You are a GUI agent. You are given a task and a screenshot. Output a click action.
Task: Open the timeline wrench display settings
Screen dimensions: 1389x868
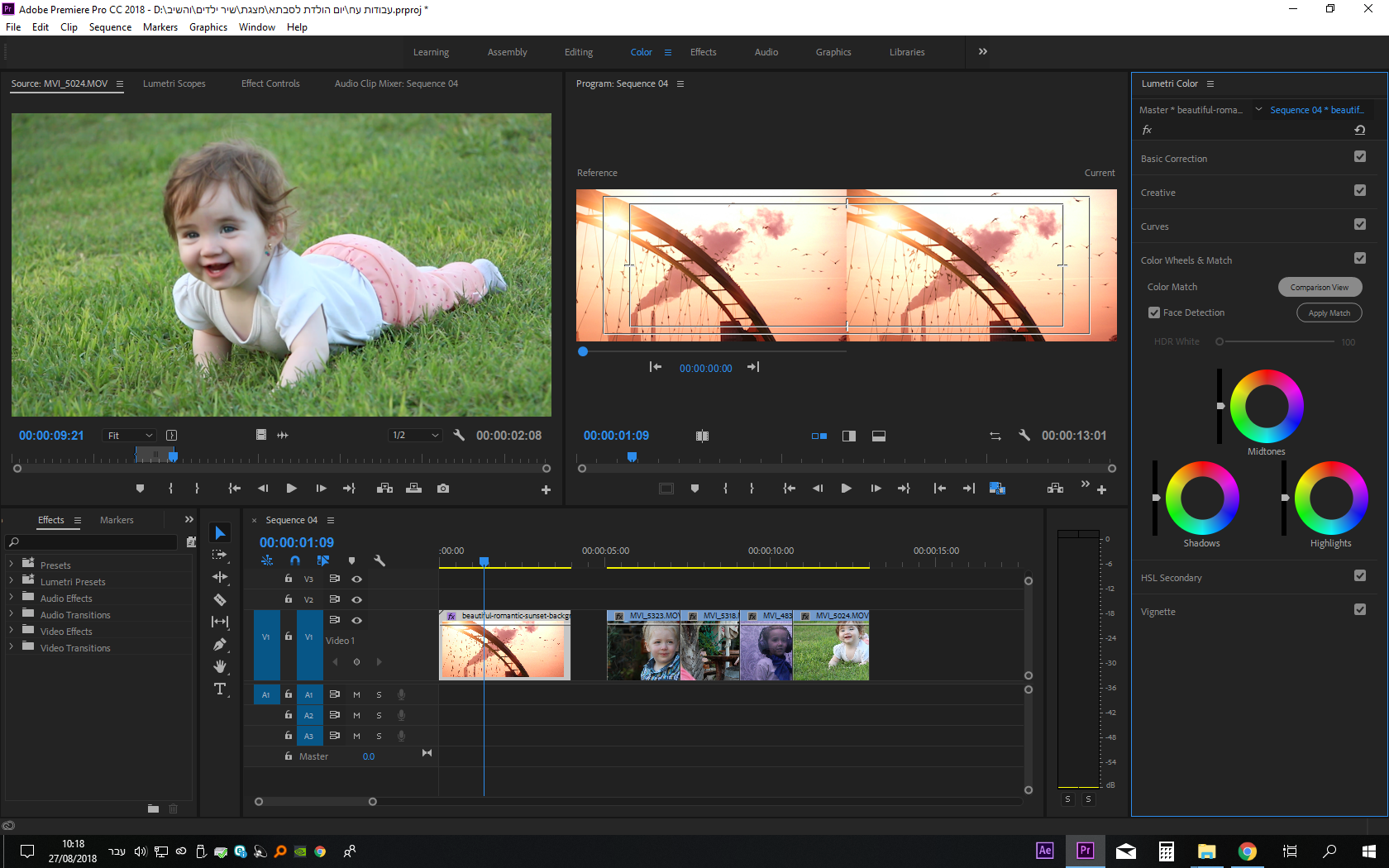[x=379, y=560]
